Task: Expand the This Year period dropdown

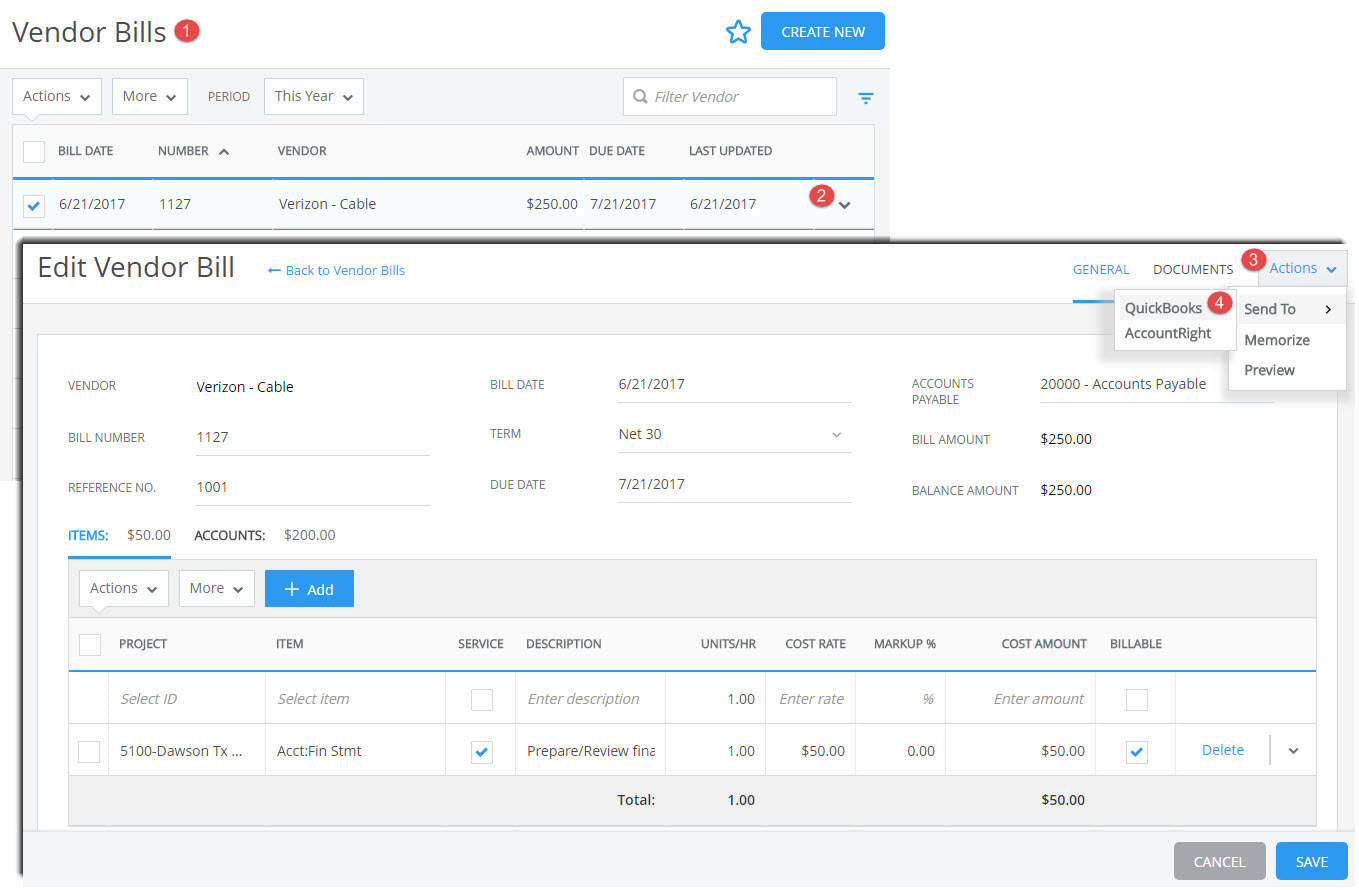Action: tap(313, 96)
